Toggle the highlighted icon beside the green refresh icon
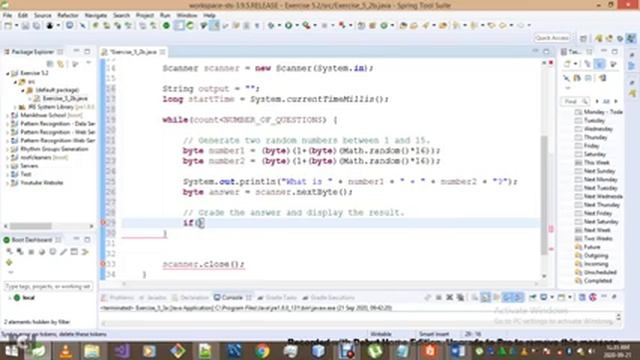The image size is (640, 360). coord(179,25)
